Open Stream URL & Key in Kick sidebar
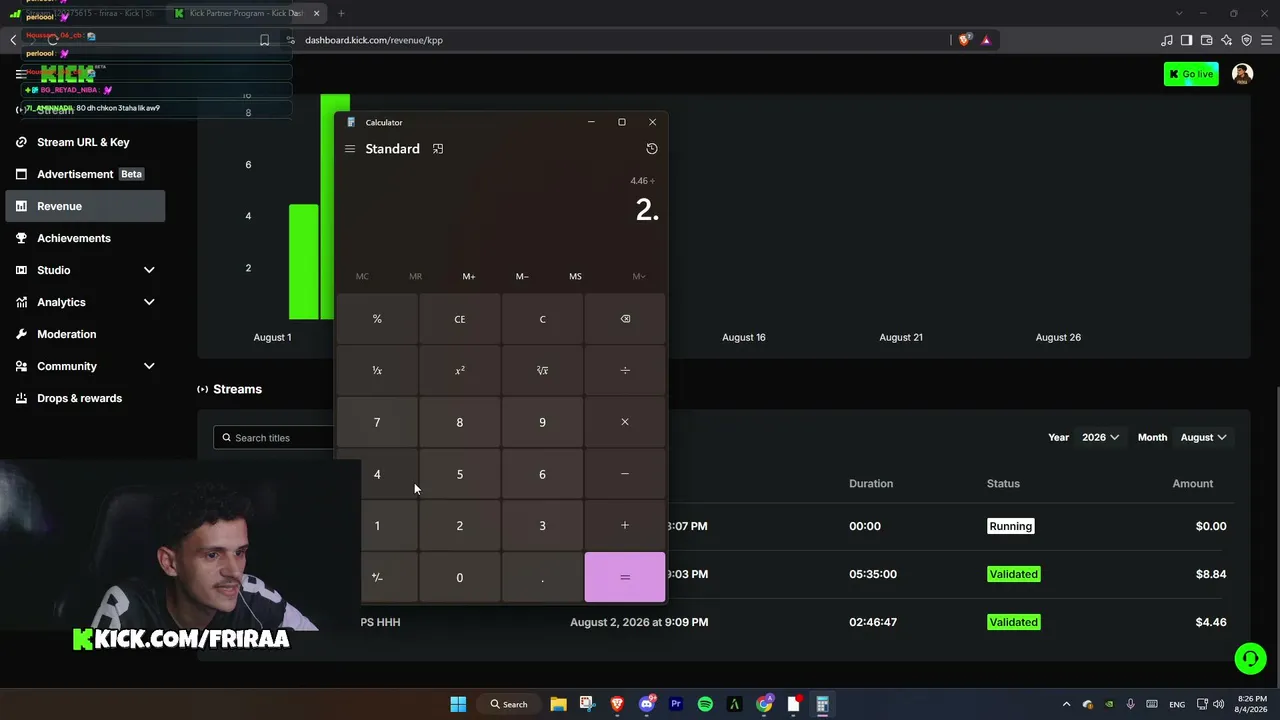 [86, 142]
